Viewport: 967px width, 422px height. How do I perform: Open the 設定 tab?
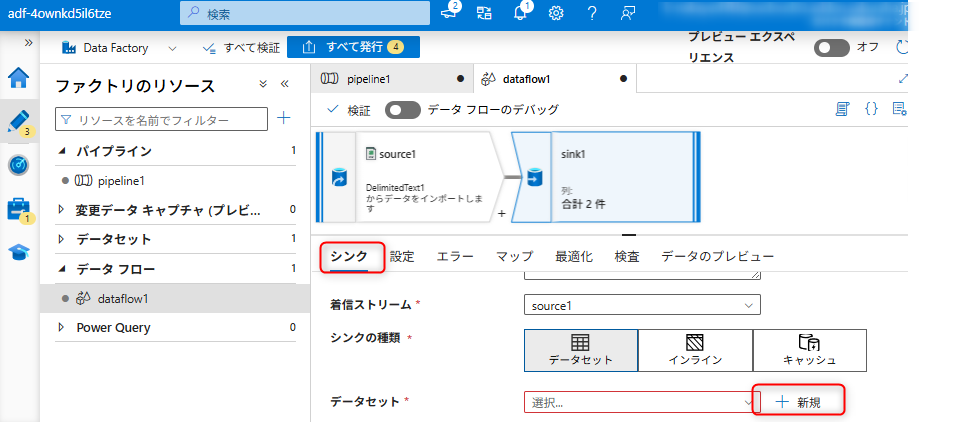[402, 257]
